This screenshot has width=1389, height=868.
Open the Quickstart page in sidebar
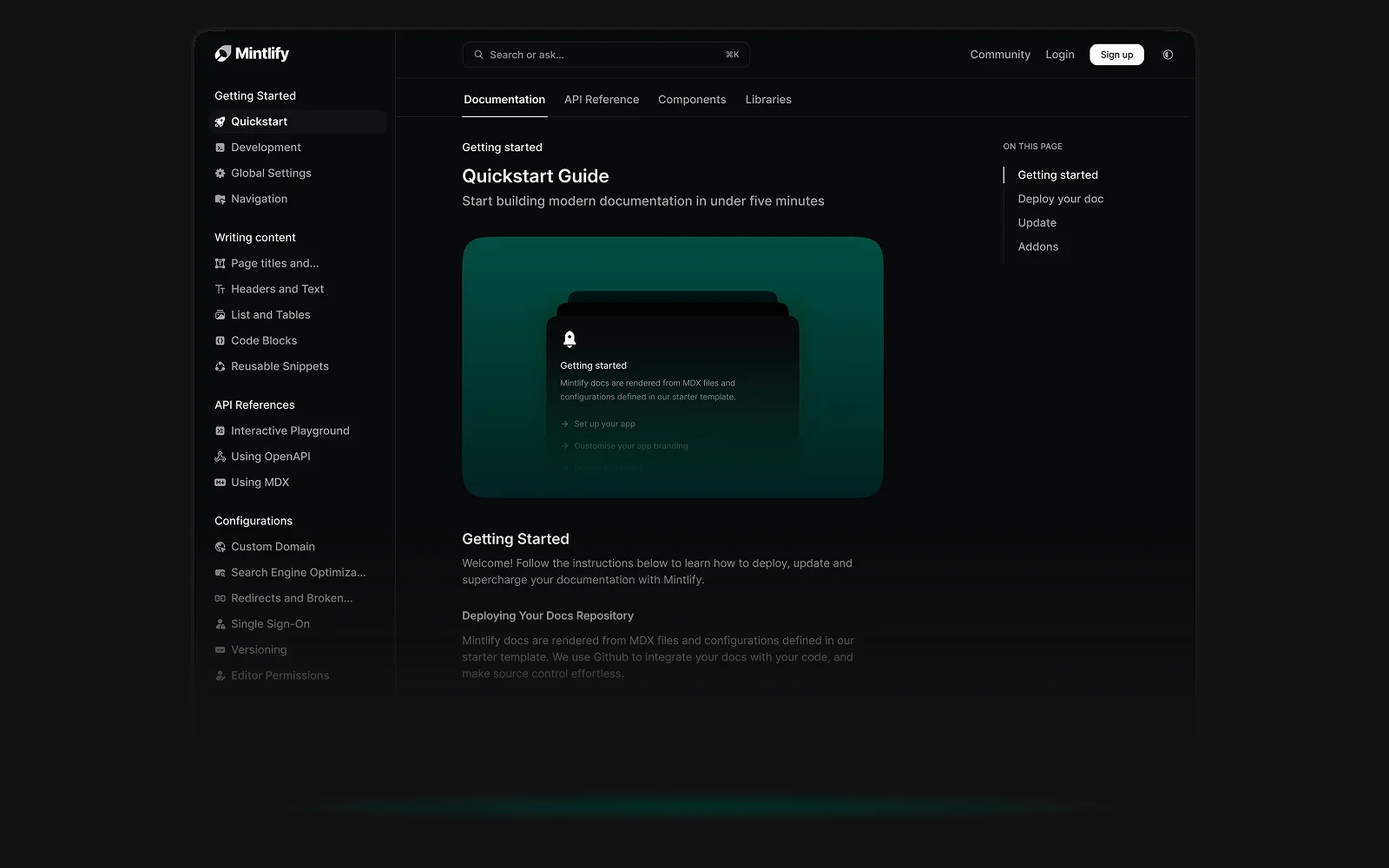(299, 122)
